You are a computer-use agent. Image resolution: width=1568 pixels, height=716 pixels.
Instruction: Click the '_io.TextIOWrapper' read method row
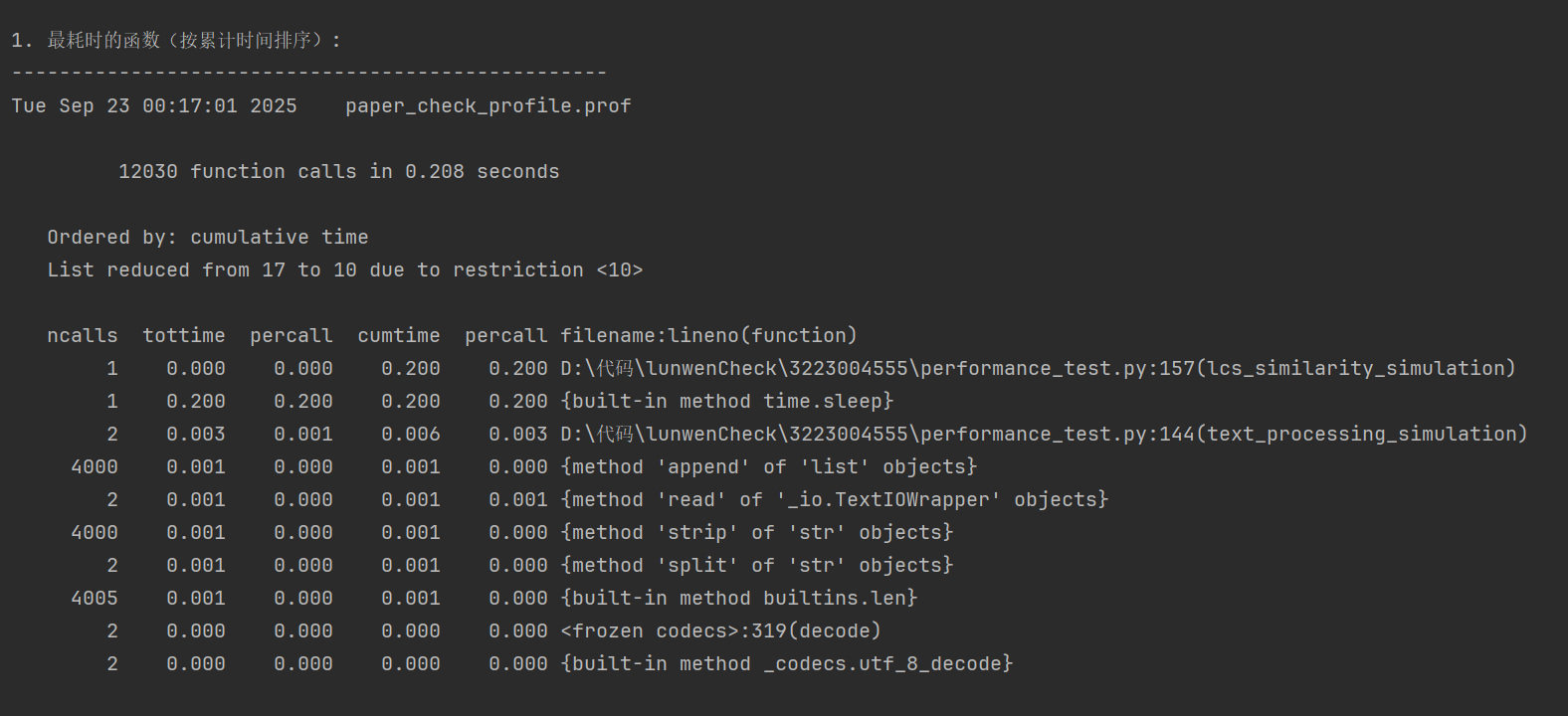834,500
